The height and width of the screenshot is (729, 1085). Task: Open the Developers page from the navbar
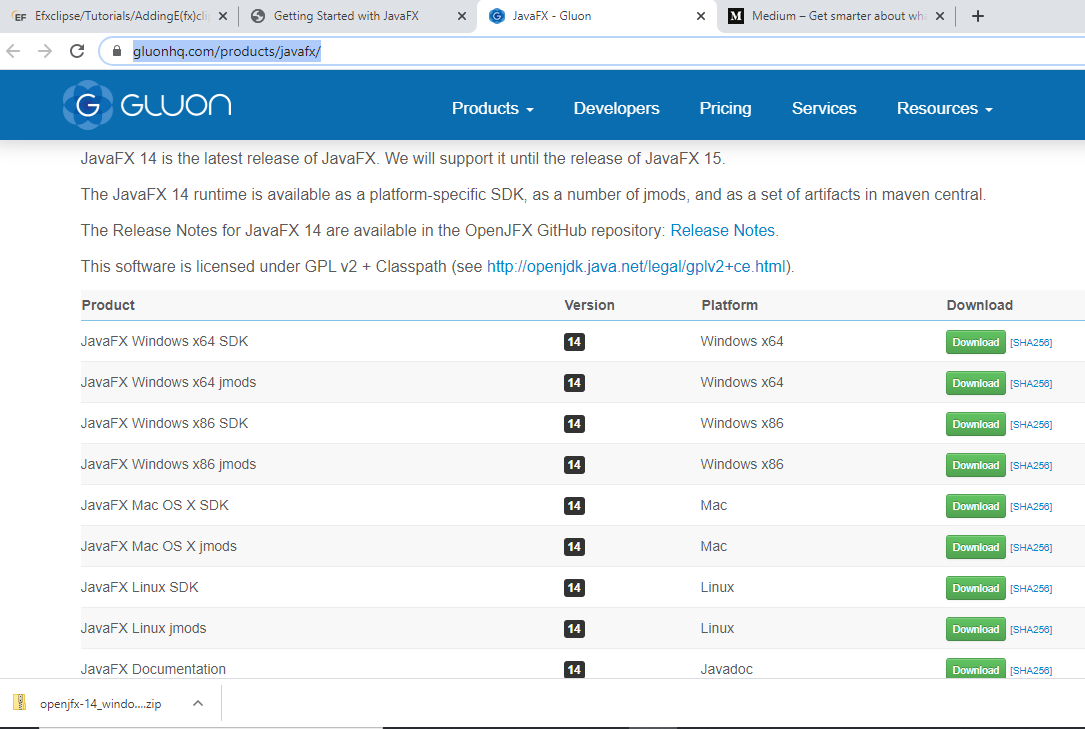coord(616,108)
